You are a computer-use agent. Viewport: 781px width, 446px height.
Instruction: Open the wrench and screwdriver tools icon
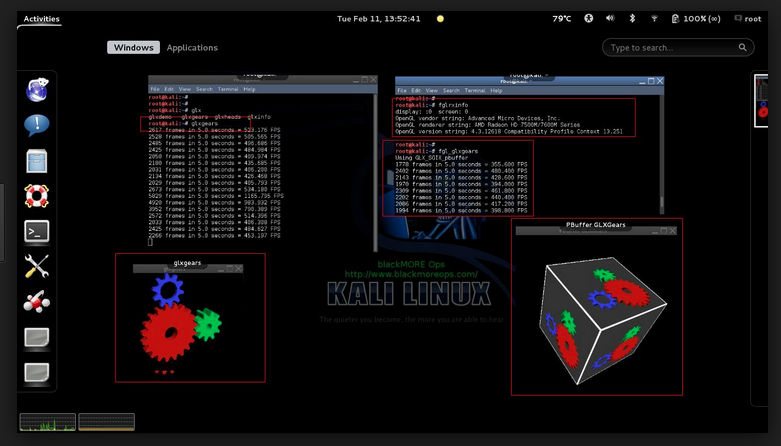37,266
